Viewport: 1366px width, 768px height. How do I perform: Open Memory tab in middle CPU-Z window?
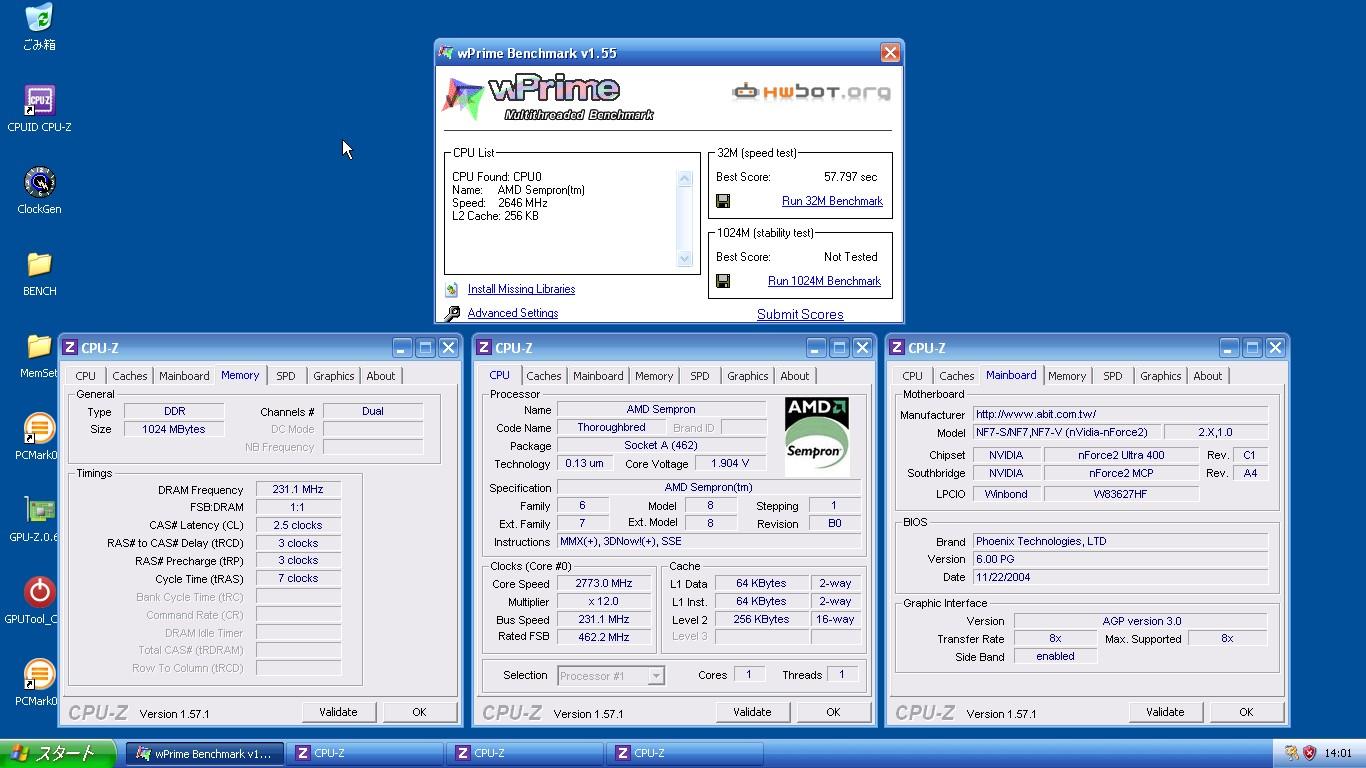654,376
